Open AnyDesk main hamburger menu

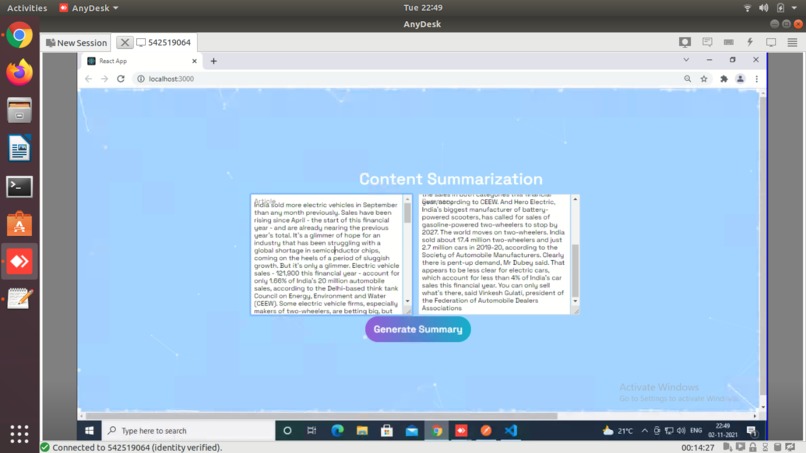pyautogui.click(x=792, y=42)
